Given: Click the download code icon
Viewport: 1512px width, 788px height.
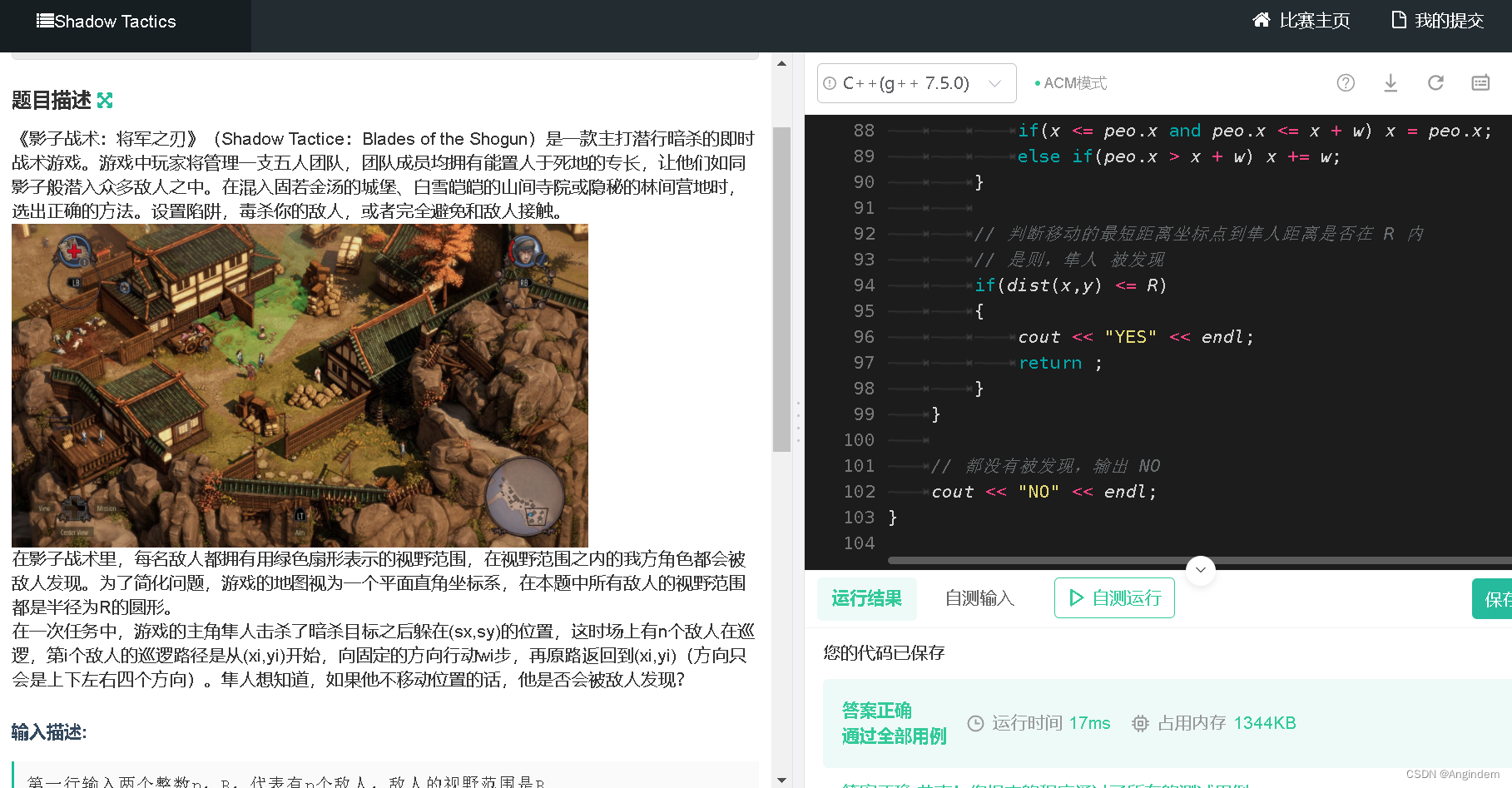Looking at the screenshot, I should coord(1391,82).
